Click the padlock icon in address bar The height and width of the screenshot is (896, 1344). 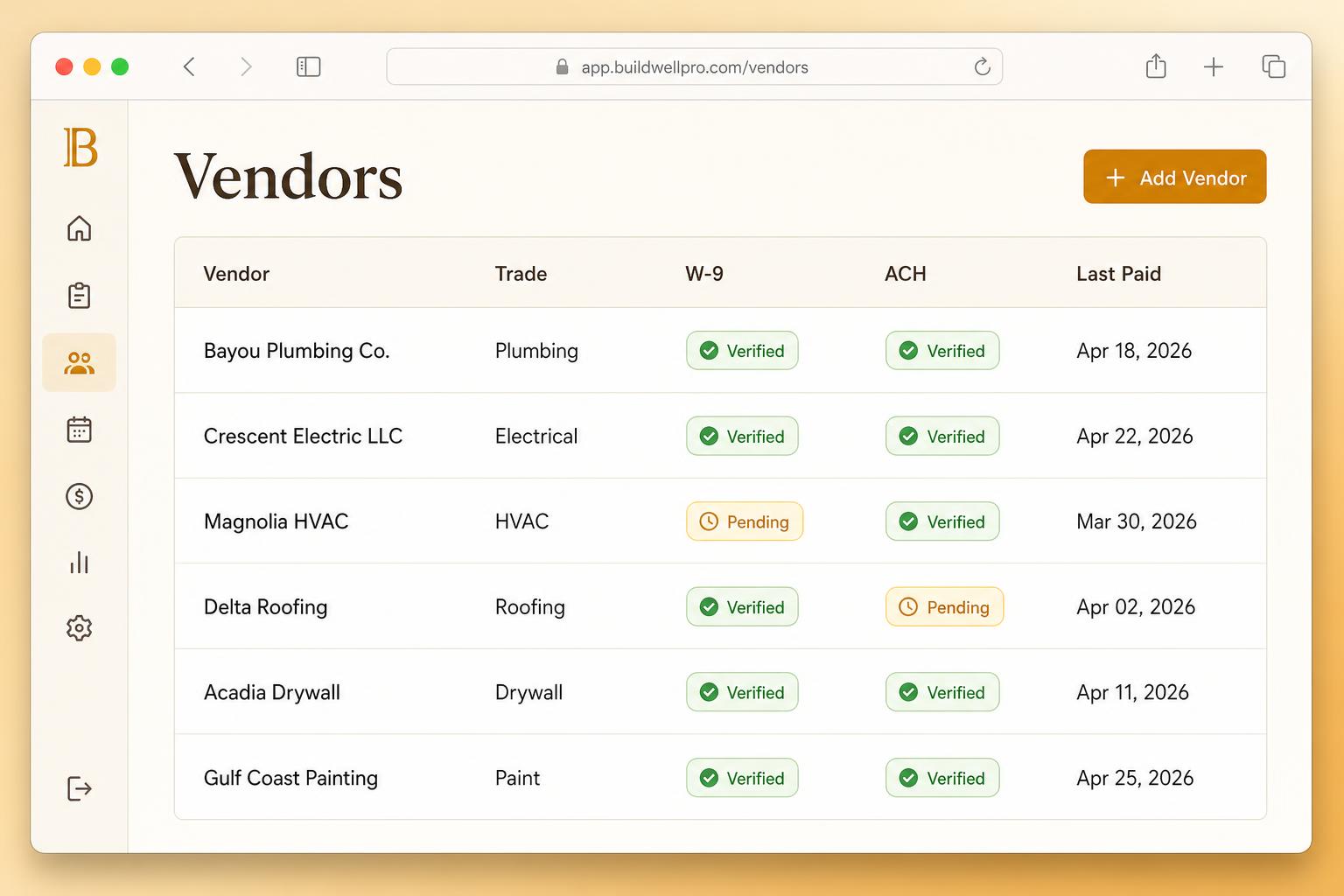(563, 66)
